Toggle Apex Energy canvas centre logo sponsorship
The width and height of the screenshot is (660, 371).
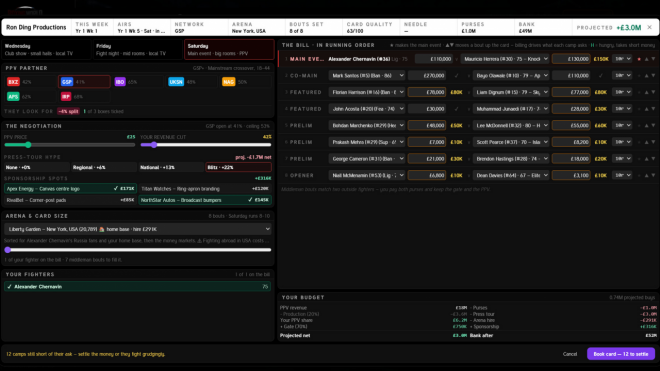click(70, 189)
